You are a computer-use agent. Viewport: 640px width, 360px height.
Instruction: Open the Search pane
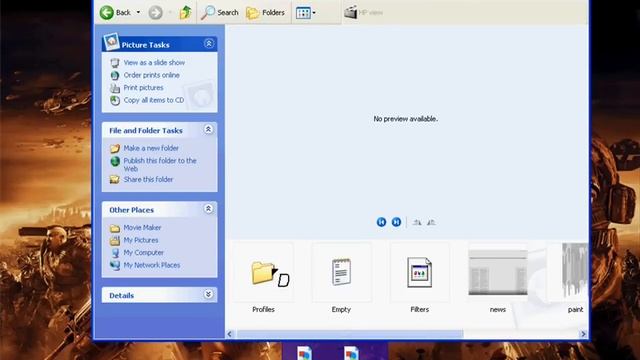pyautogui.click(x=220, y=13)
